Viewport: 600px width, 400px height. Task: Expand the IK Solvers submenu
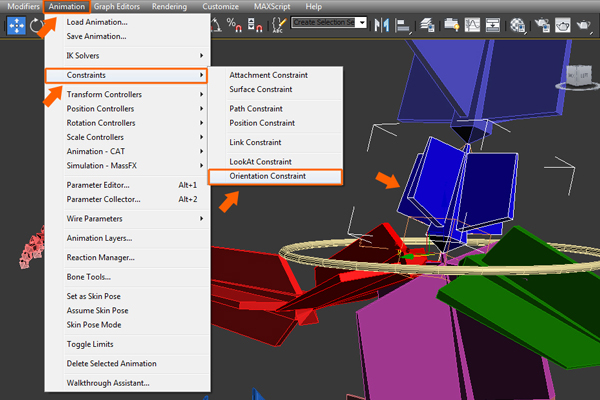(x=127, y=56)
